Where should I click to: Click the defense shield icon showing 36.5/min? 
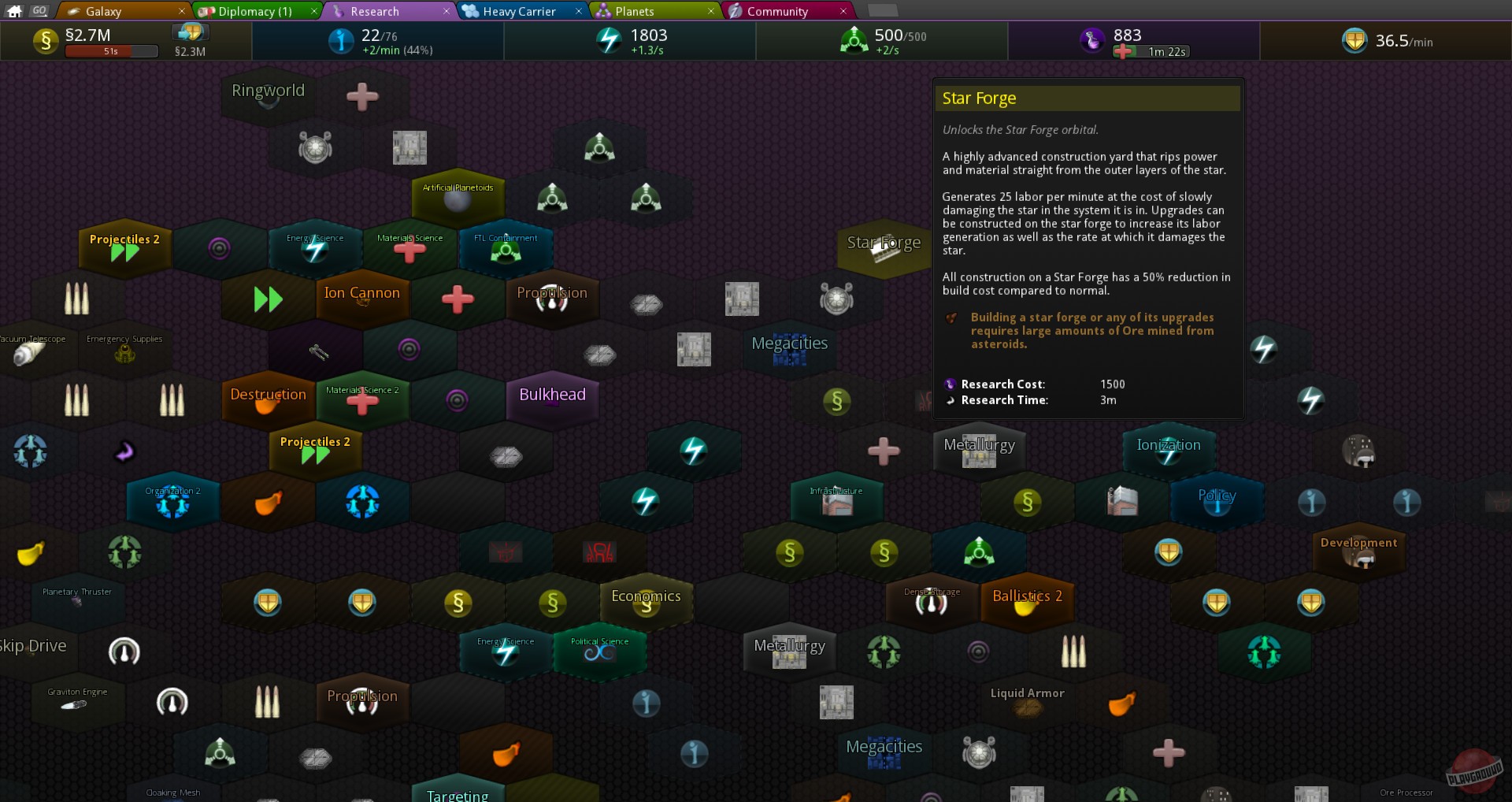[1354, 41]
